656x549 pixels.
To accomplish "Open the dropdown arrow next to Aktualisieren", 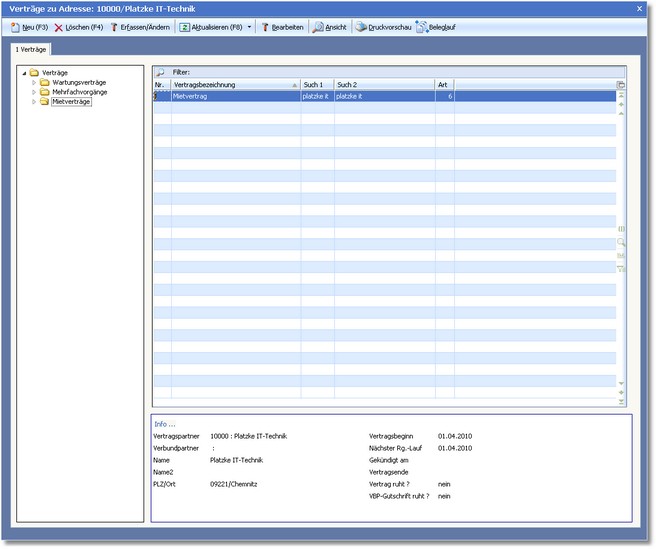I will [x=250, y=27].
